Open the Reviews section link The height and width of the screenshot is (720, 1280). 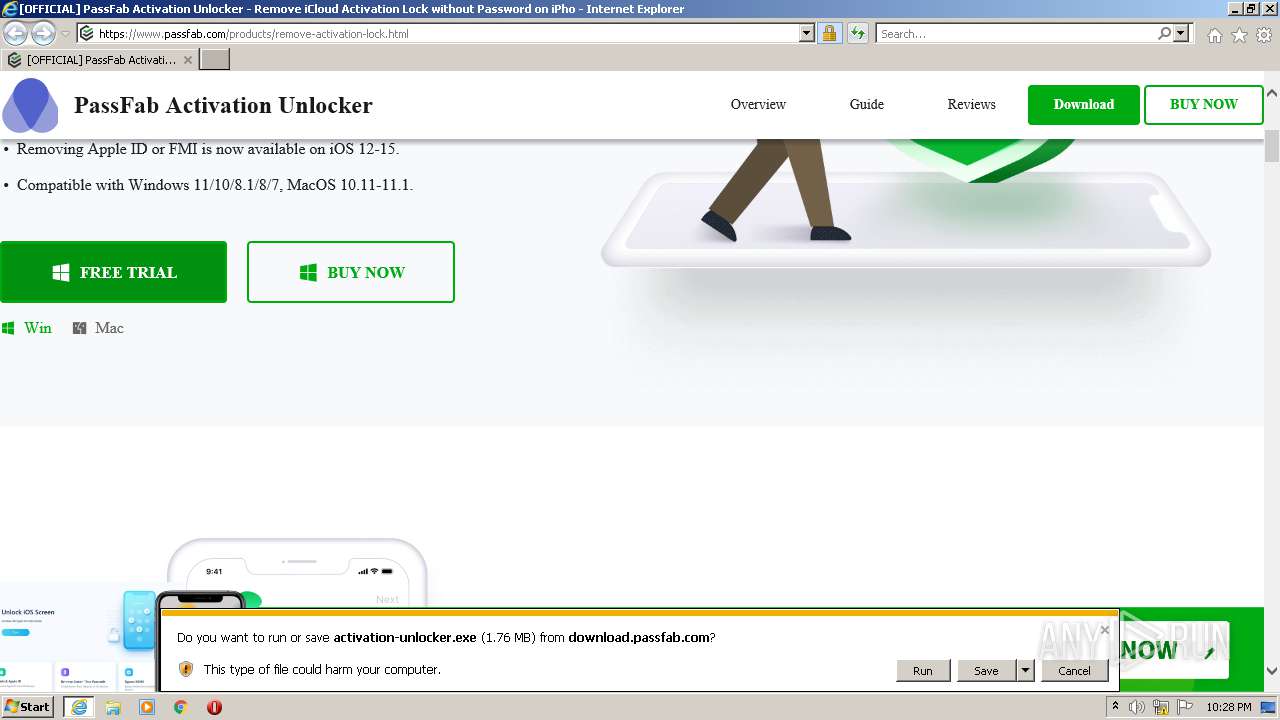click(x=972, y=104)
